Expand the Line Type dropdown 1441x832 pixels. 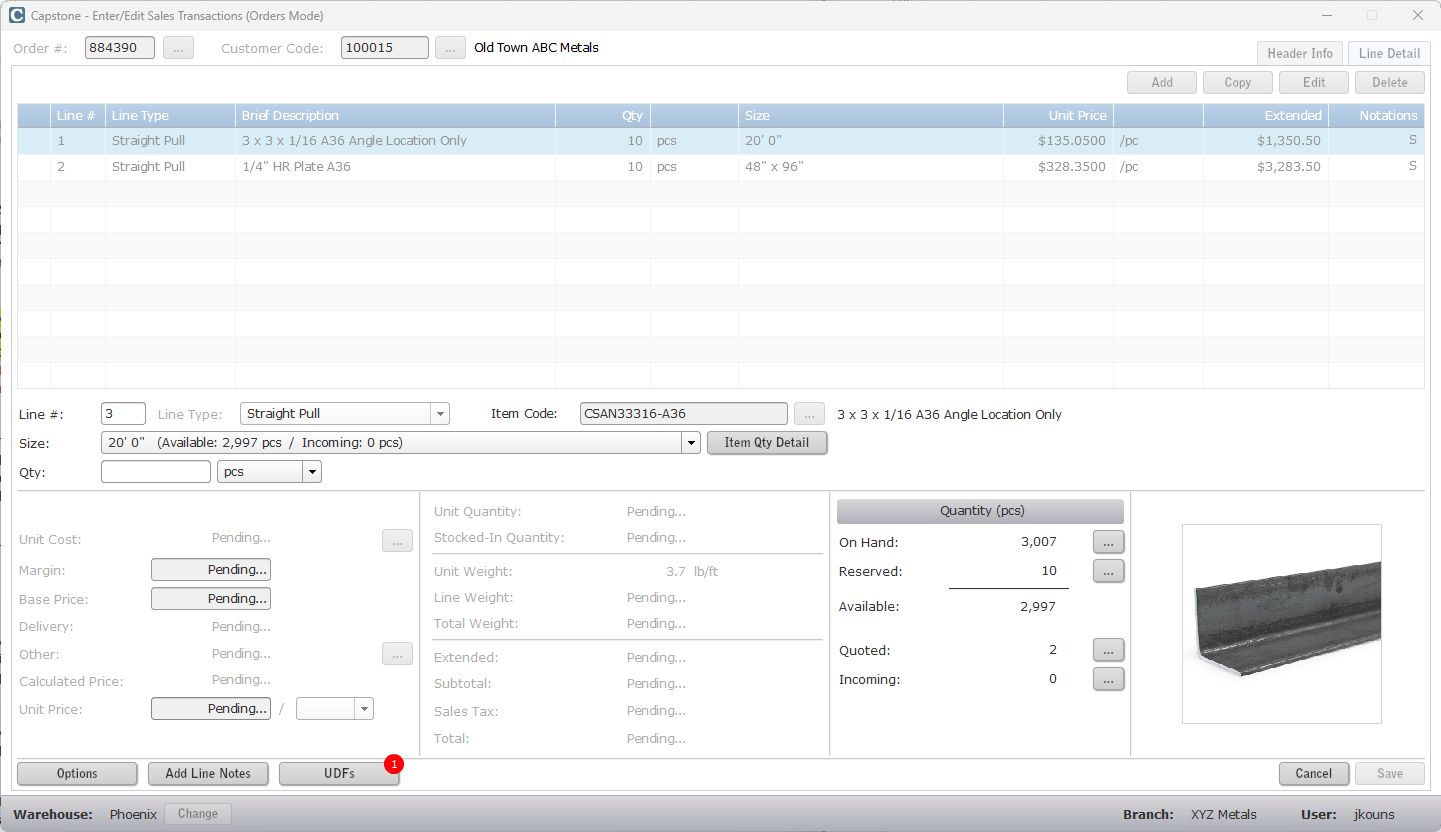[439, 413]
